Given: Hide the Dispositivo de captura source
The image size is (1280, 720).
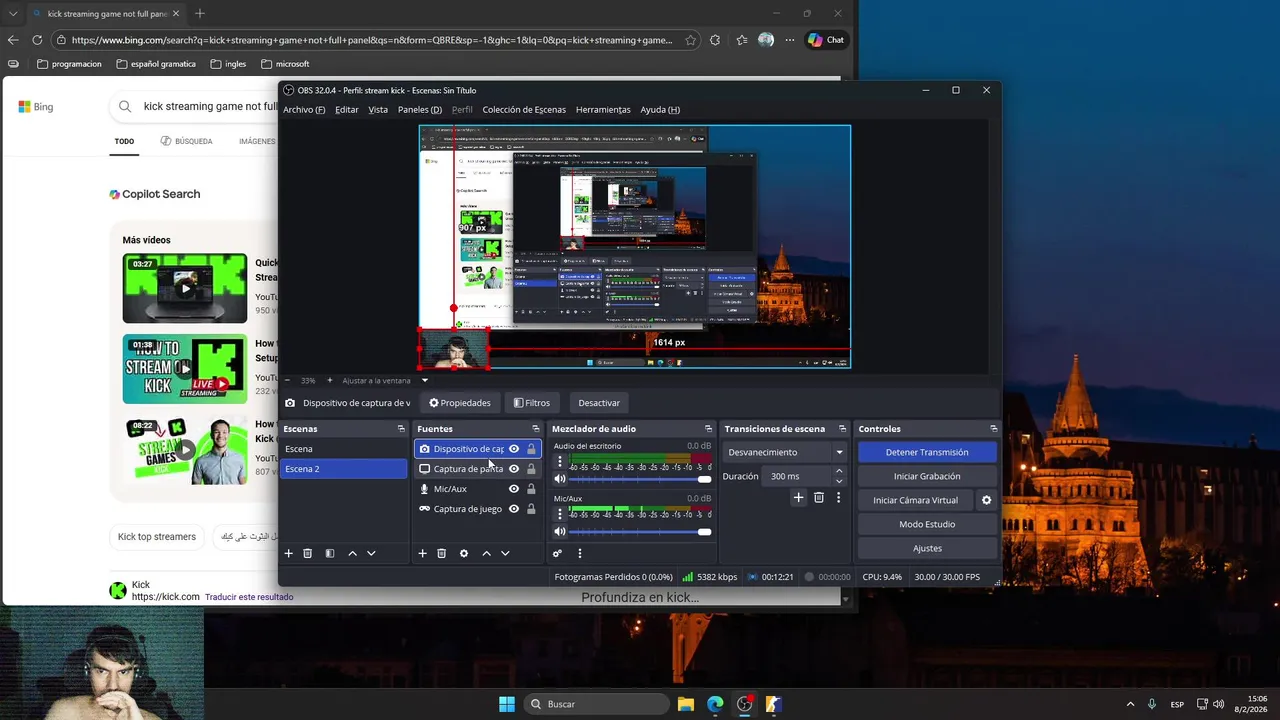Looking at the screenshot, I should pyautogui.click(x=514, y=449).
